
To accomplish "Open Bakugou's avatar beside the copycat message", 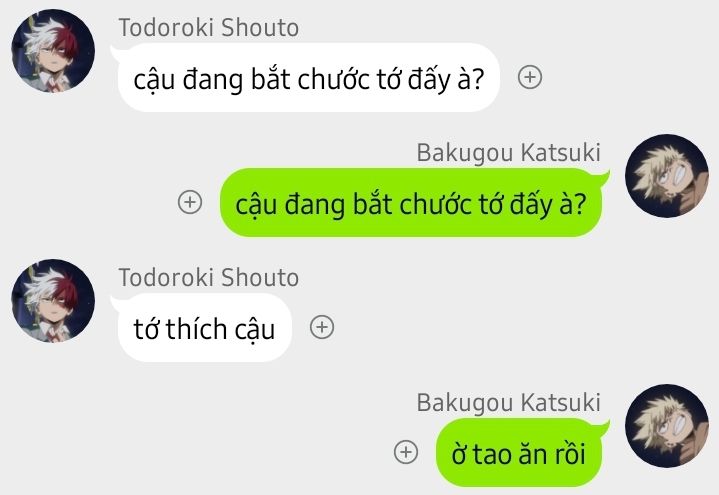I will (x=667, y=176).
